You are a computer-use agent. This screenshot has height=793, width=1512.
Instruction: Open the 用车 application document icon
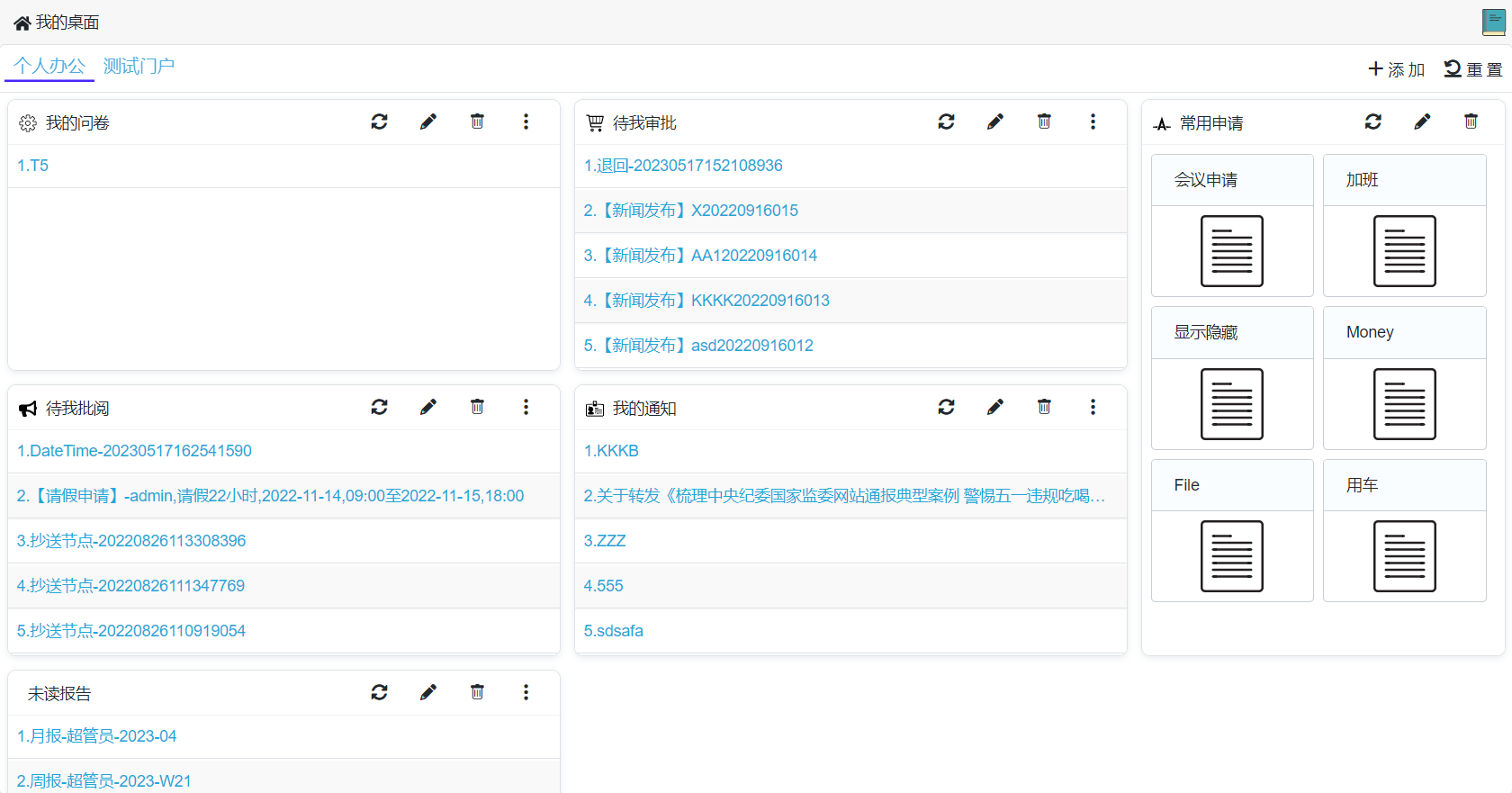coord(1404,556)
